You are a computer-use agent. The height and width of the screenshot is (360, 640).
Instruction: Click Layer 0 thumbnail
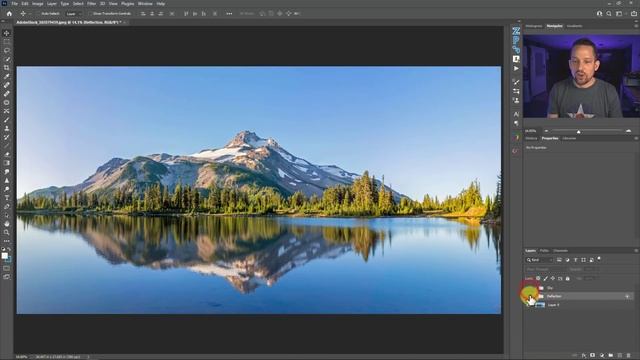click(540, 305)
